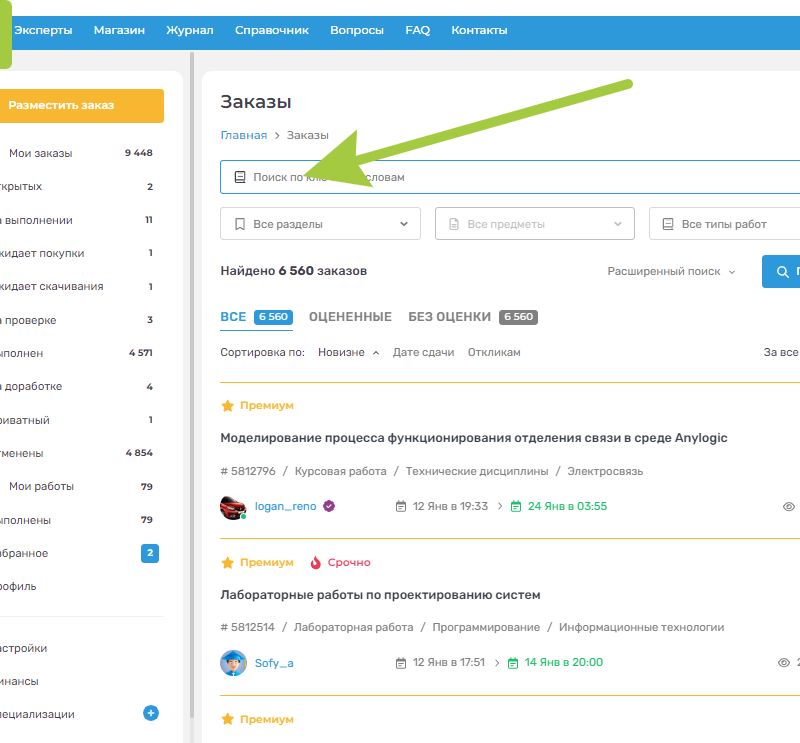Screen dimensions: 800x743
Task: Open Магазин in the top menu
Action: 119,30
